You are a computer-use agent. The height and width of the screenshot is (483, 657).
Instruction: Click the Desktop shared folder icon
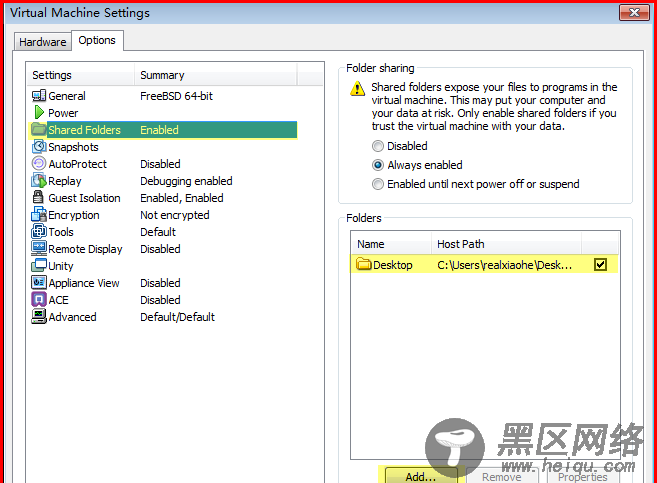[x=364, y=264]
